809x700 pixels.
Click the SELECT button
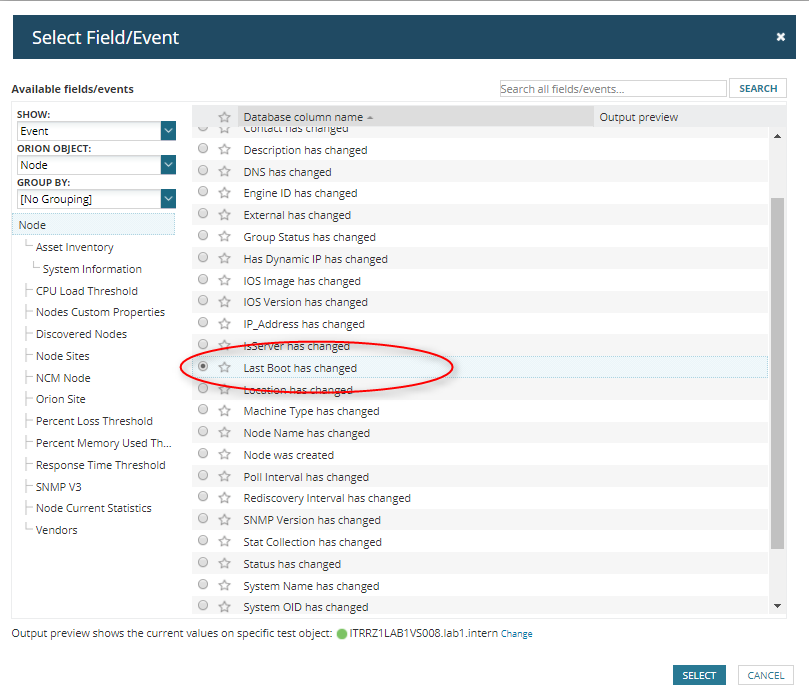pyautogui.click(x=699, y=675)
